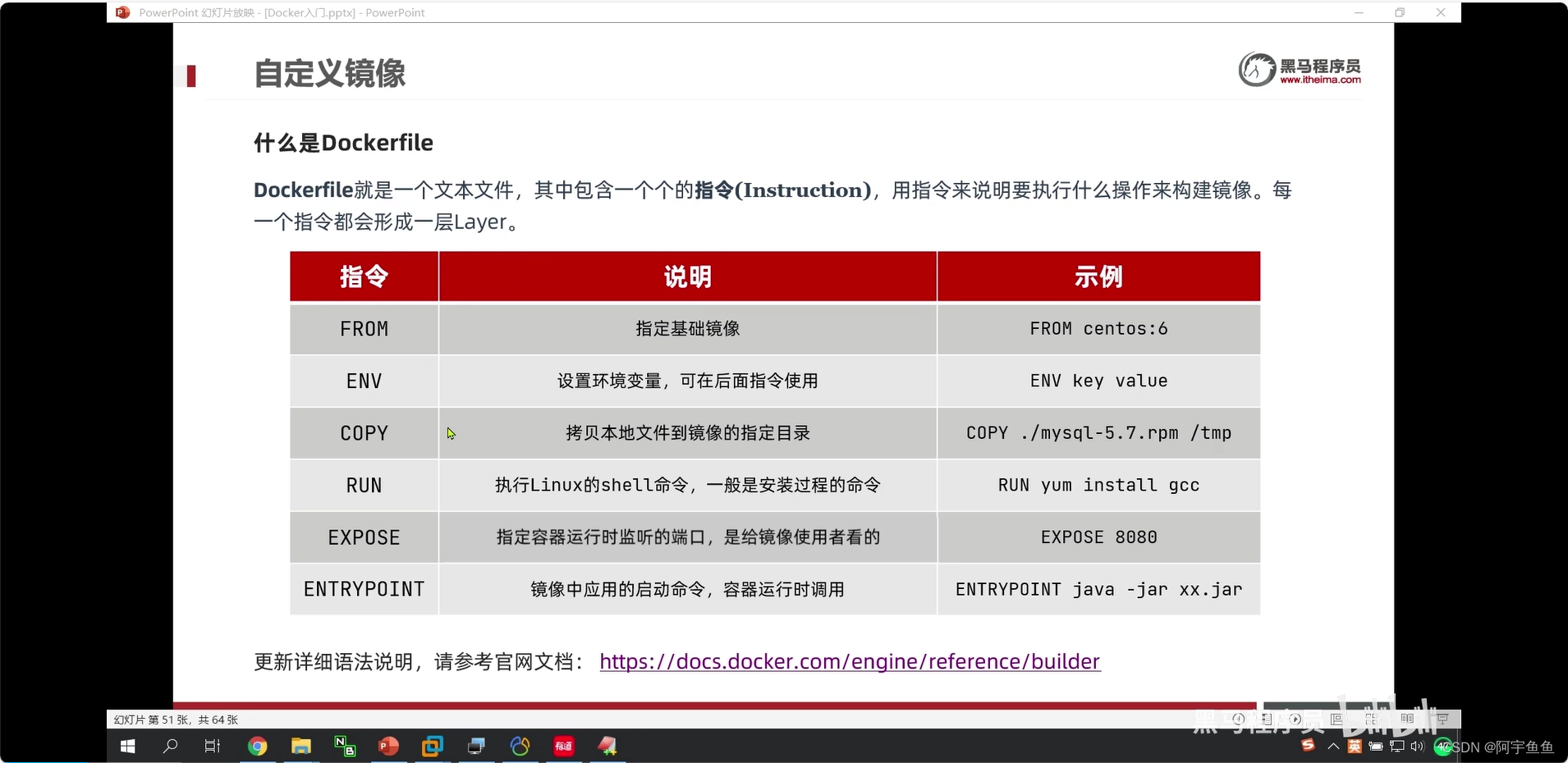Click the example FROM centos:6

coord(1098,329)
